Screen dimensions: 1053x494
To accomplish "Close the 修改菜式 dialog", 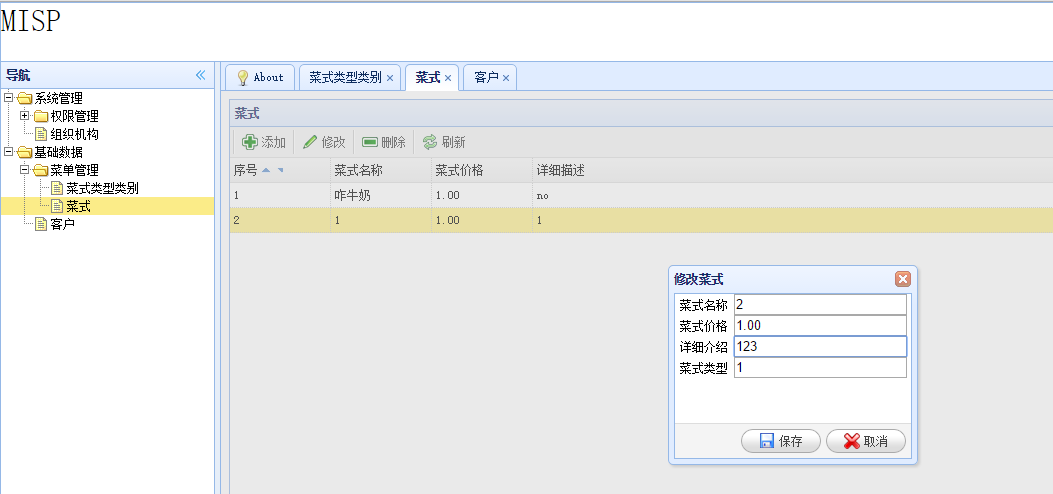I will click(x=903, y=279).
